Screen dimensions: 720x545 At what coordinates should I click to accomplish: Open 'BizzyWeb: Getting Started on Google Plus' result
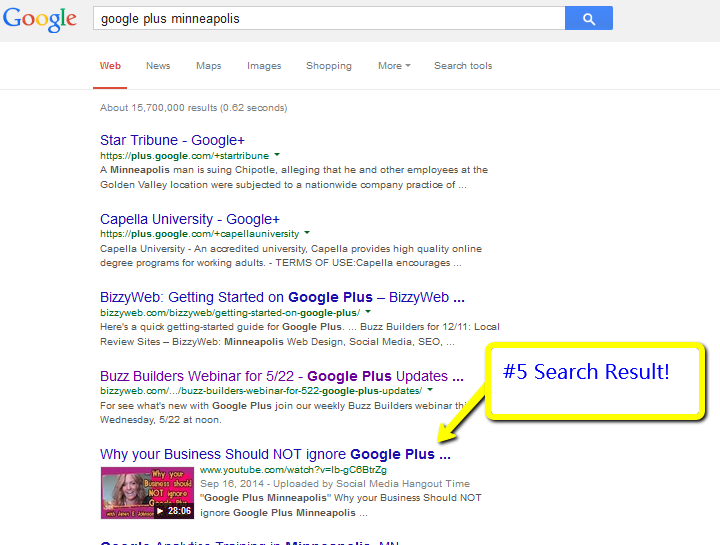point(282,298)
